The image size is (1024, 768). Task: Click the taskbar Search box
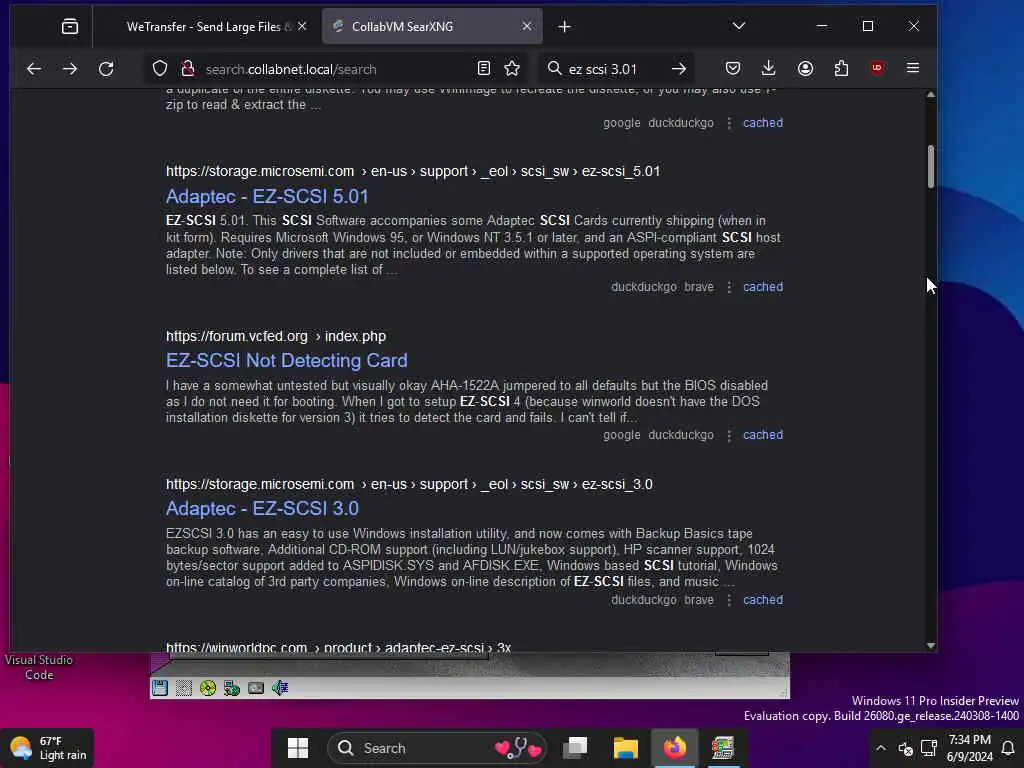pos(438,748)
